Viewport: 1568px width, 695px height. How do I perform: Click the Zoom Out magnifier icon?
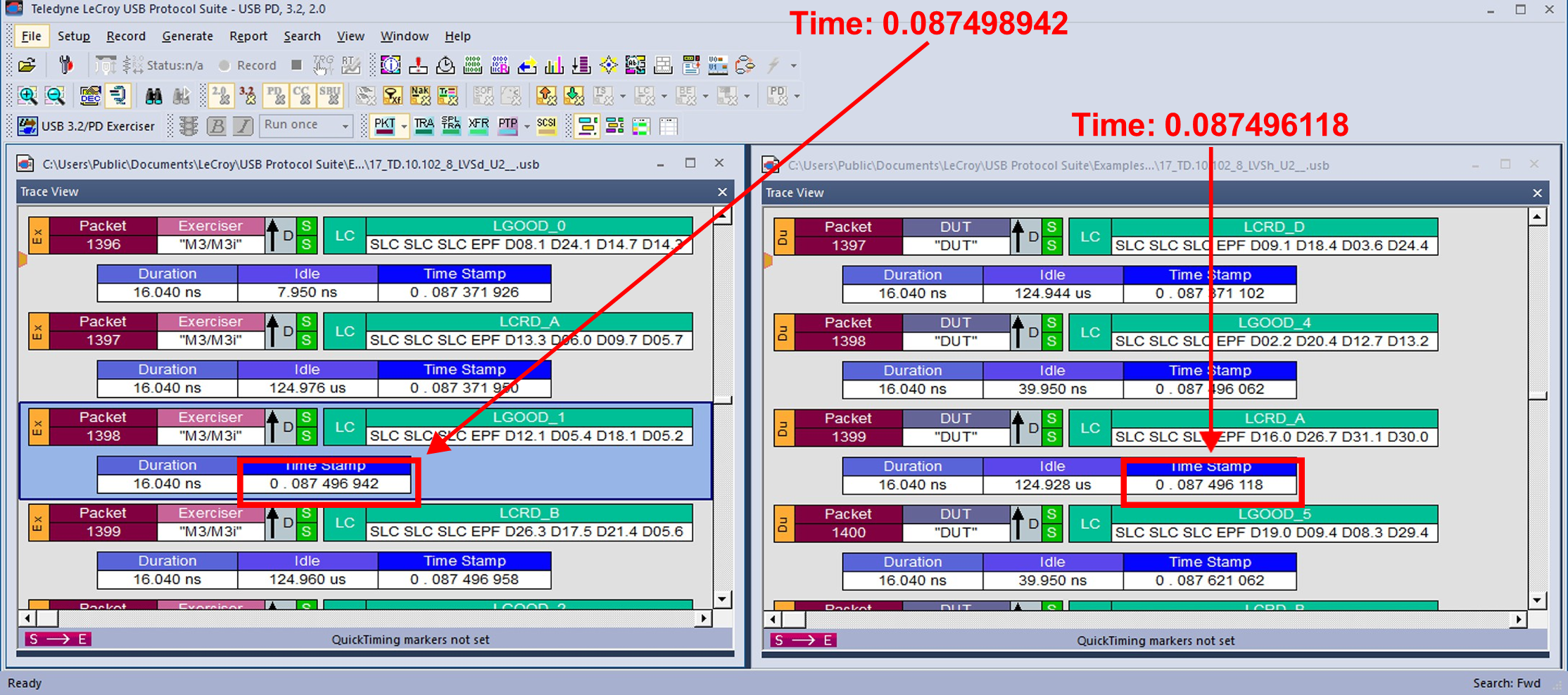point(55,96)
